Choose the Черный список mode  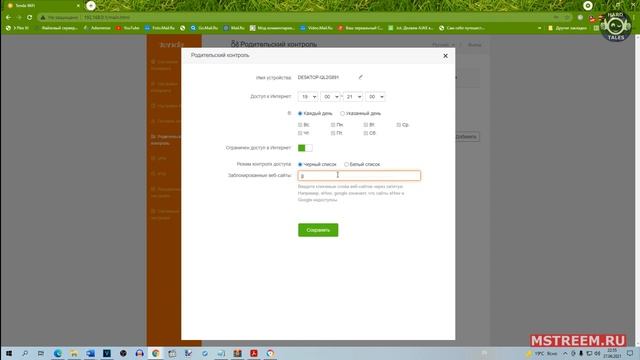tap(300, 164)
